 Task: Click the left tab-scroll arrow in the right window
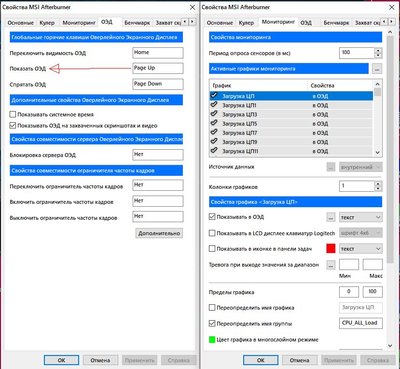pyautogui.click(x=384, y=22)
